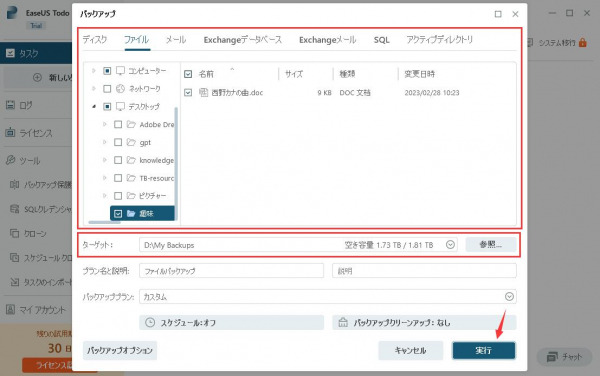600x376 pixels.
Task: Expand the knowledge folder node
Action: (x=104, y=160)
